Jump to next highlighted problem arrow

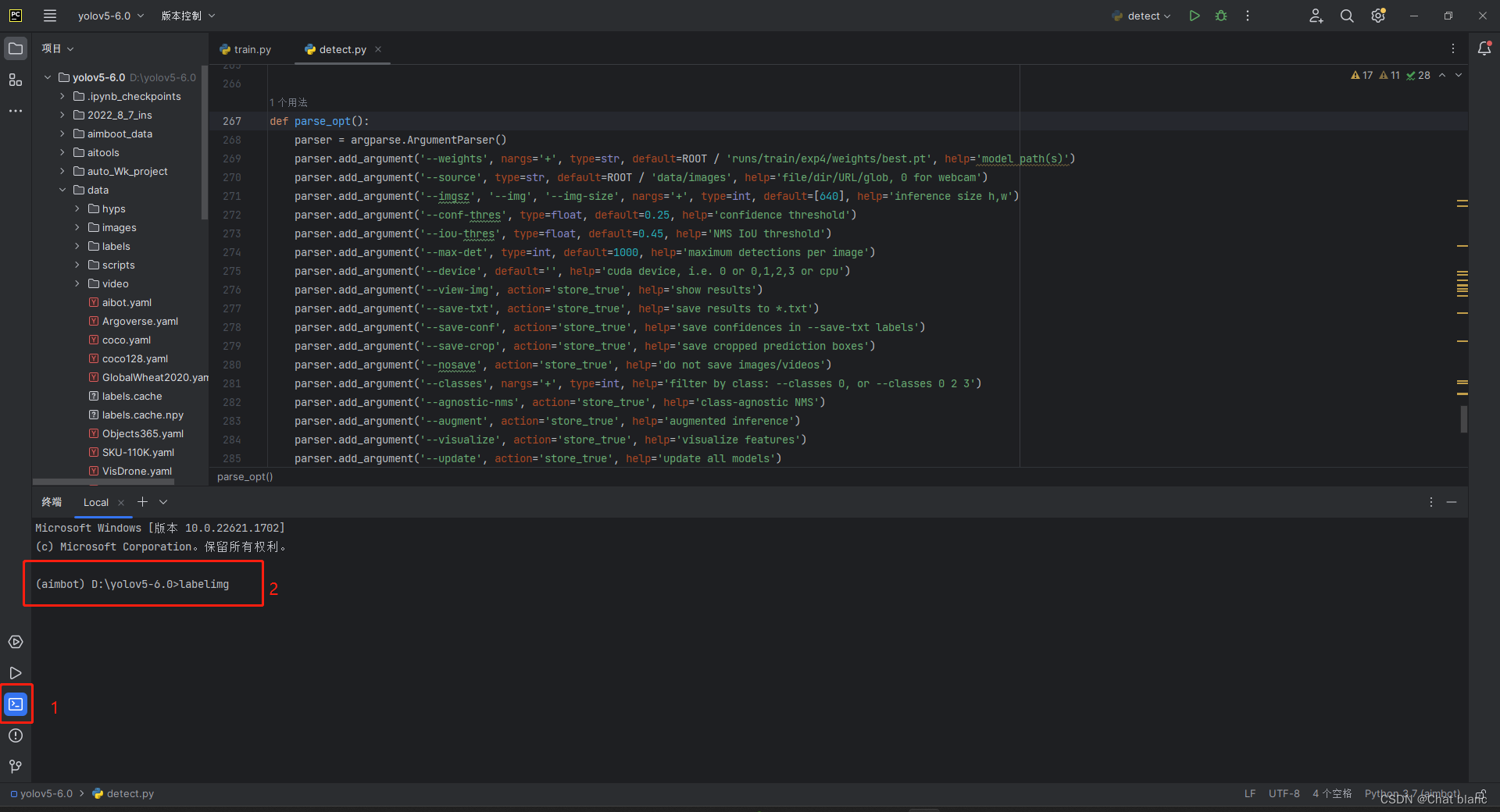point(1459,76)
